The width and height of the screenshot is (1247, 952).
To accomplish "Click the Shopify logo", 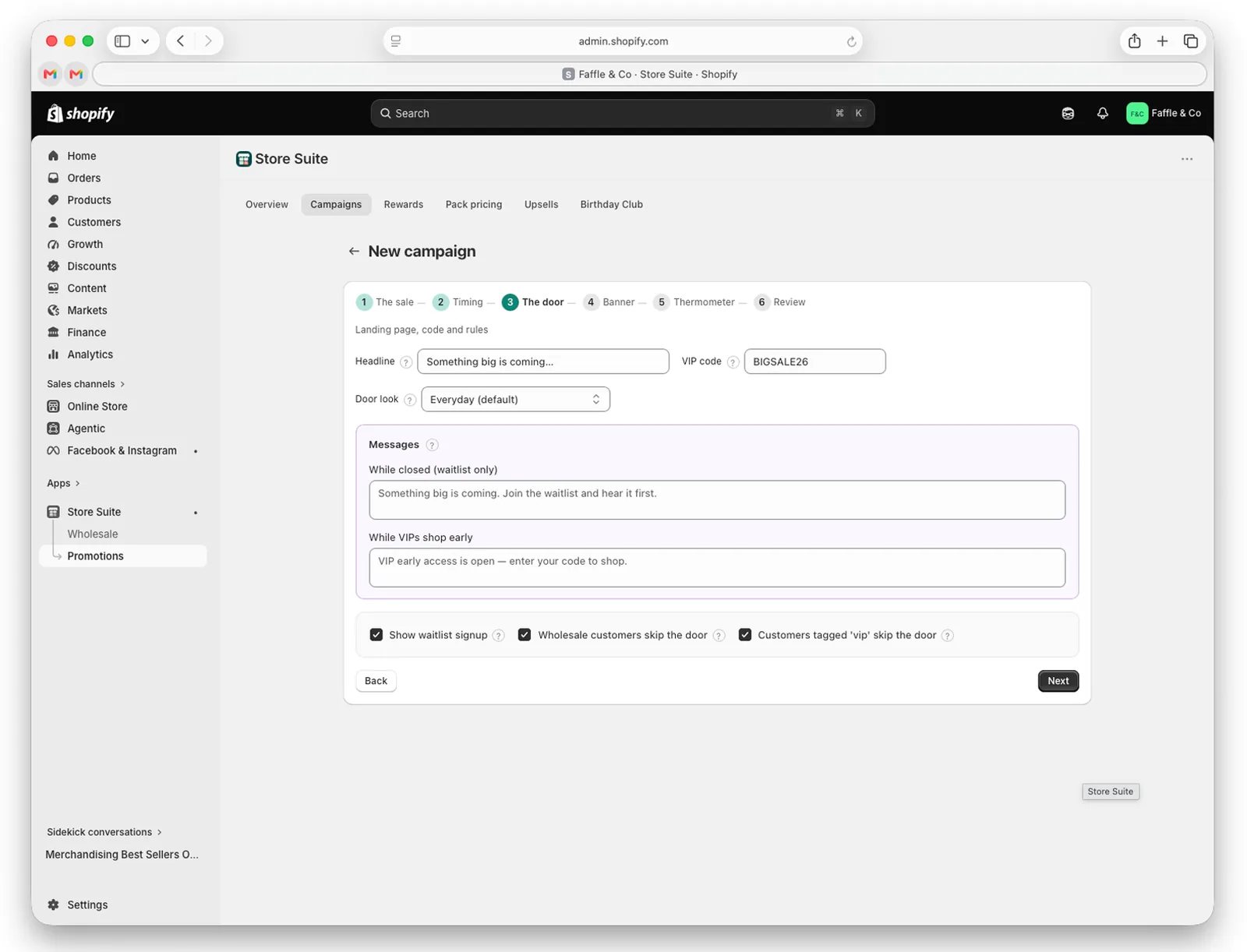I will pyautogui.click(x=81, y=114).
